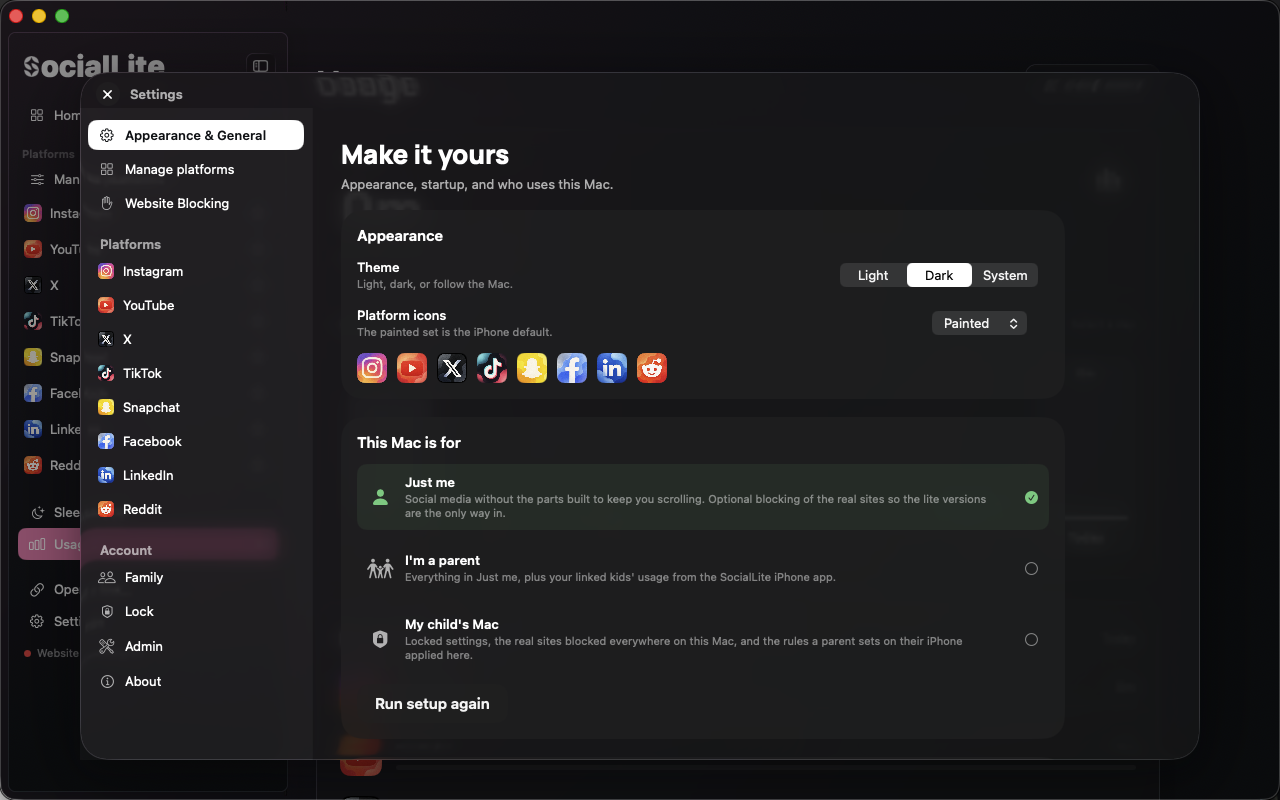1280x800 pixels.
Task: Click the family icon beside I'm a parent
Action: (380, 569)
